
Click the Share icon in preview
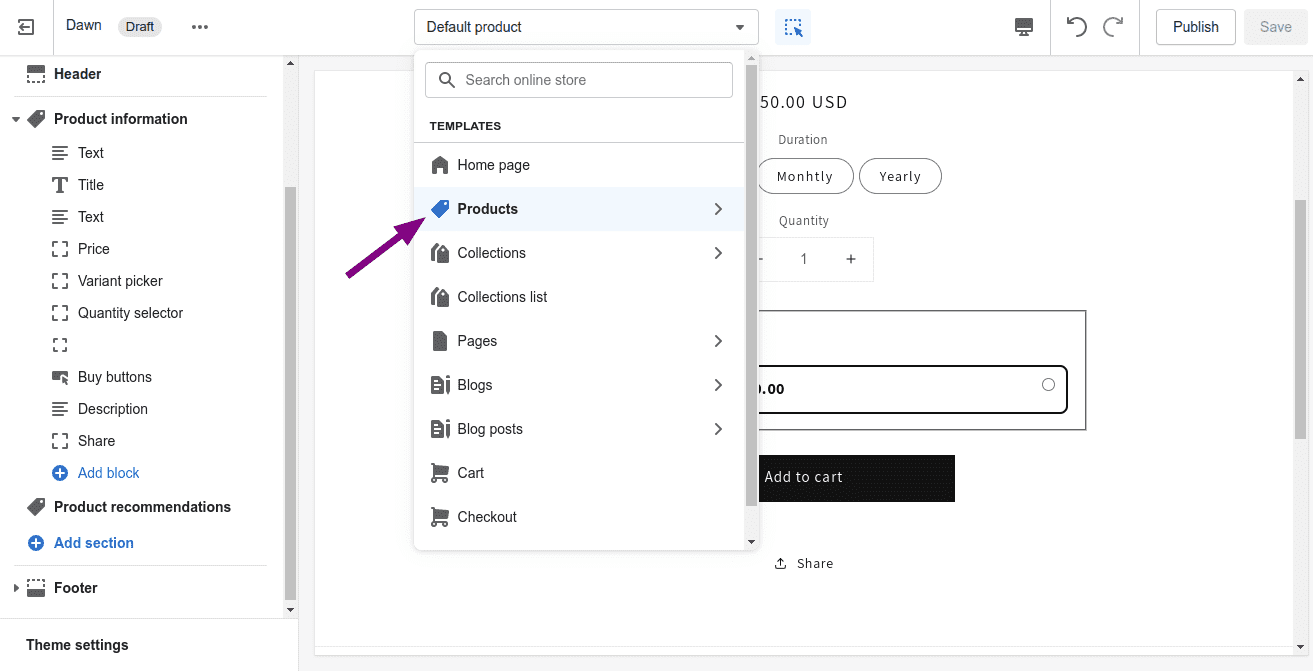coord(781,564)
